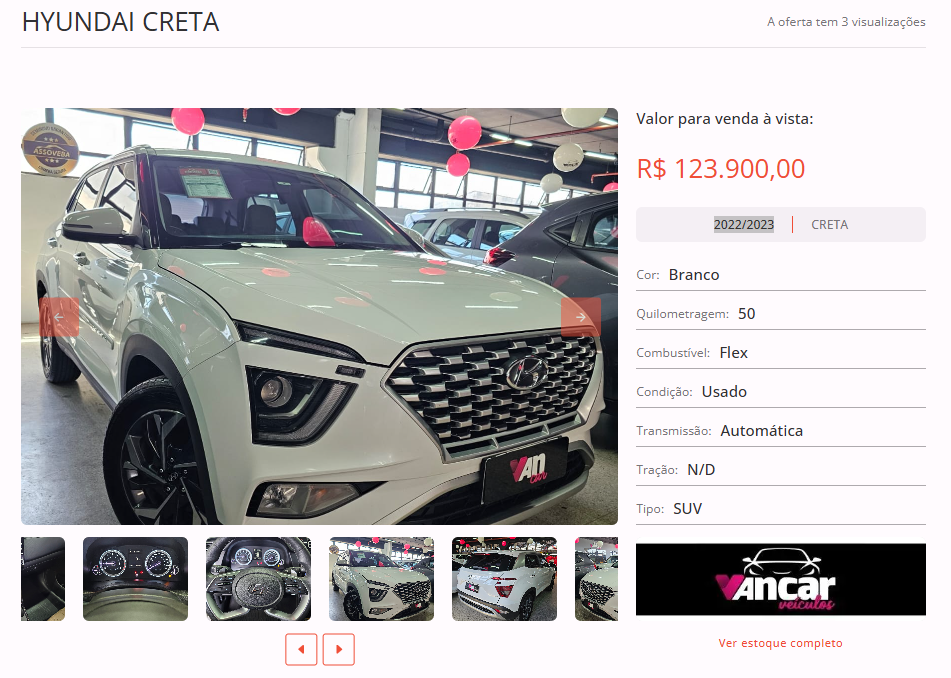
Task: Open the partially visible last thumbnail
Action: [596, 579]
